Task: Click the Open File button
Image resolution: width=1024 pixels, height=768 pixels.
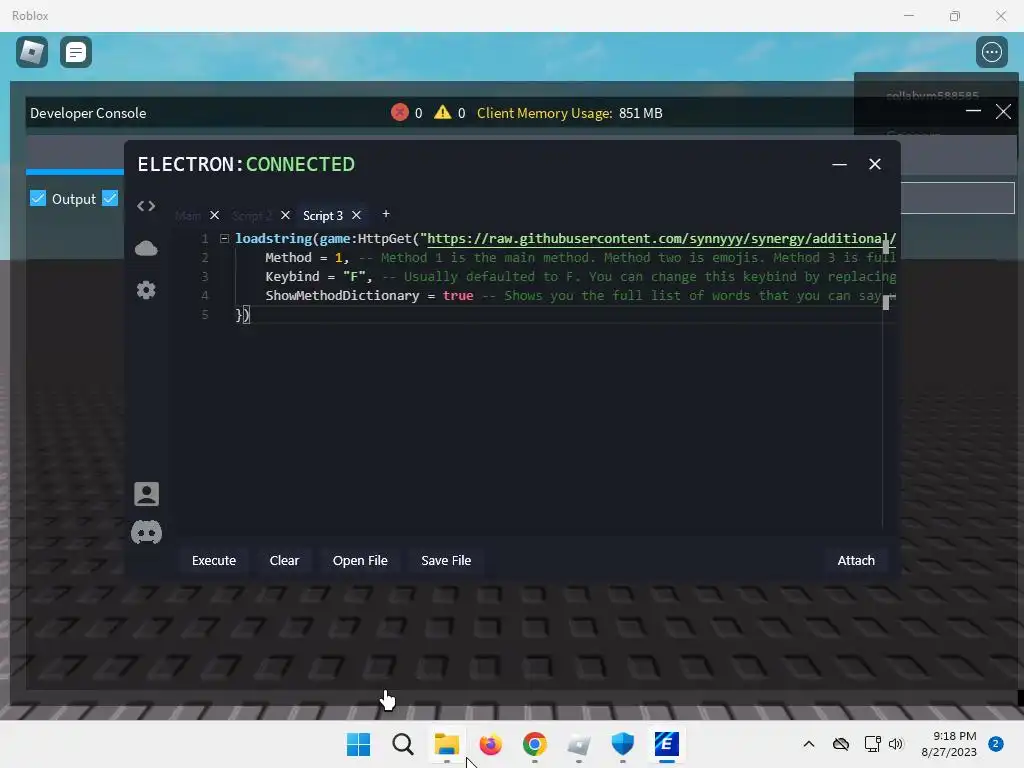Action: (x=360, y=560)
